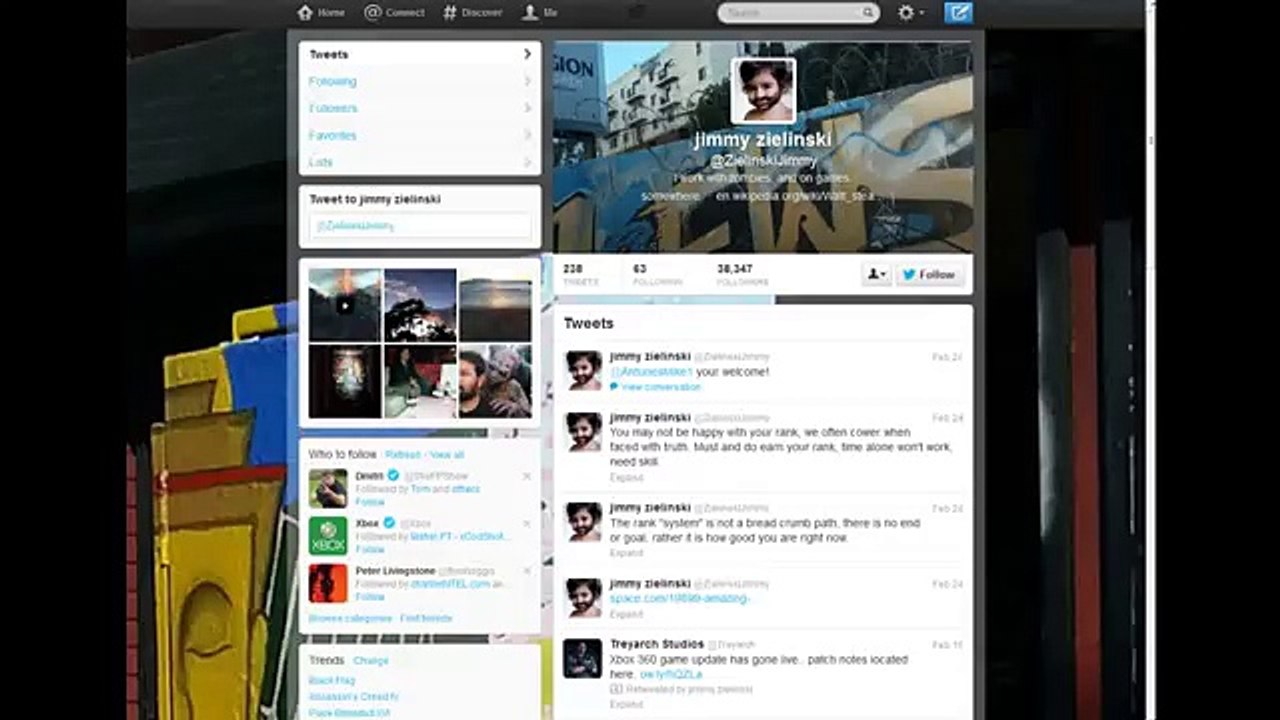Expand the tweet about the rank system bread crumb path
This screenshot has height=720, width=1280.
coord(627,553)
